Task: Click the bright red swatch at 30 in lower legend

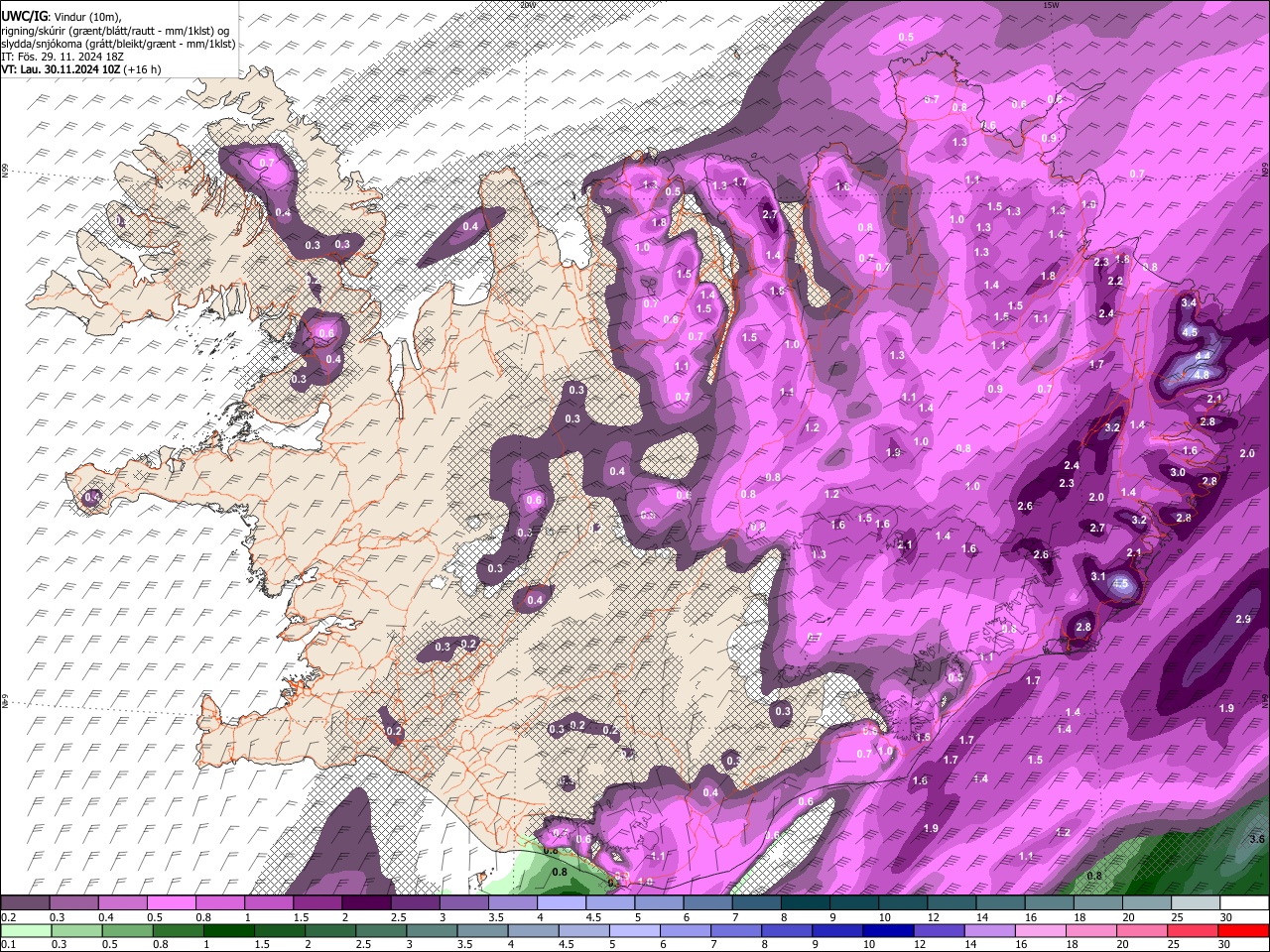Action: click(1243, 931)
